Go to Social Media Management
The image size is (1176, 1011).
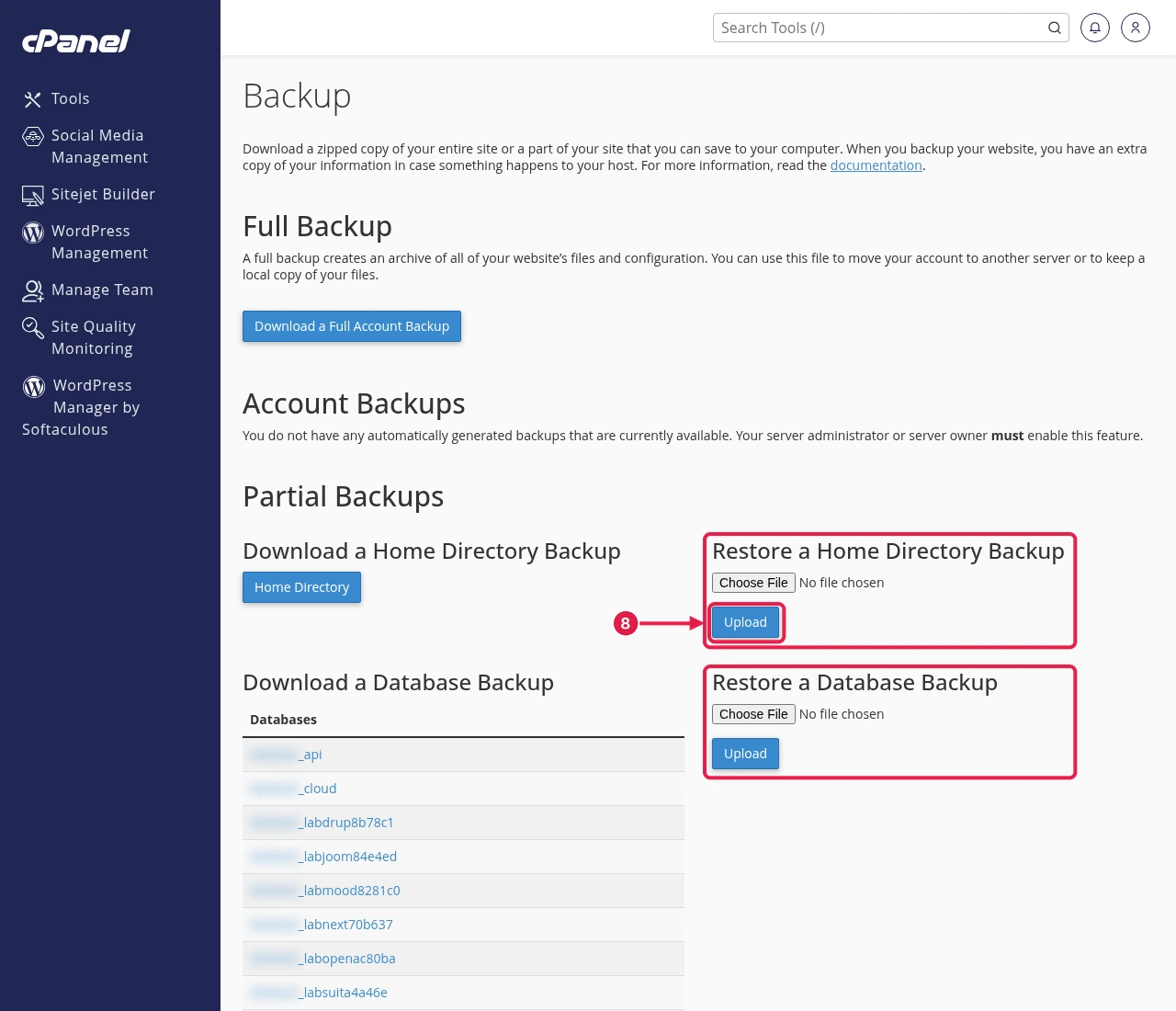click(x=99, y=146)
